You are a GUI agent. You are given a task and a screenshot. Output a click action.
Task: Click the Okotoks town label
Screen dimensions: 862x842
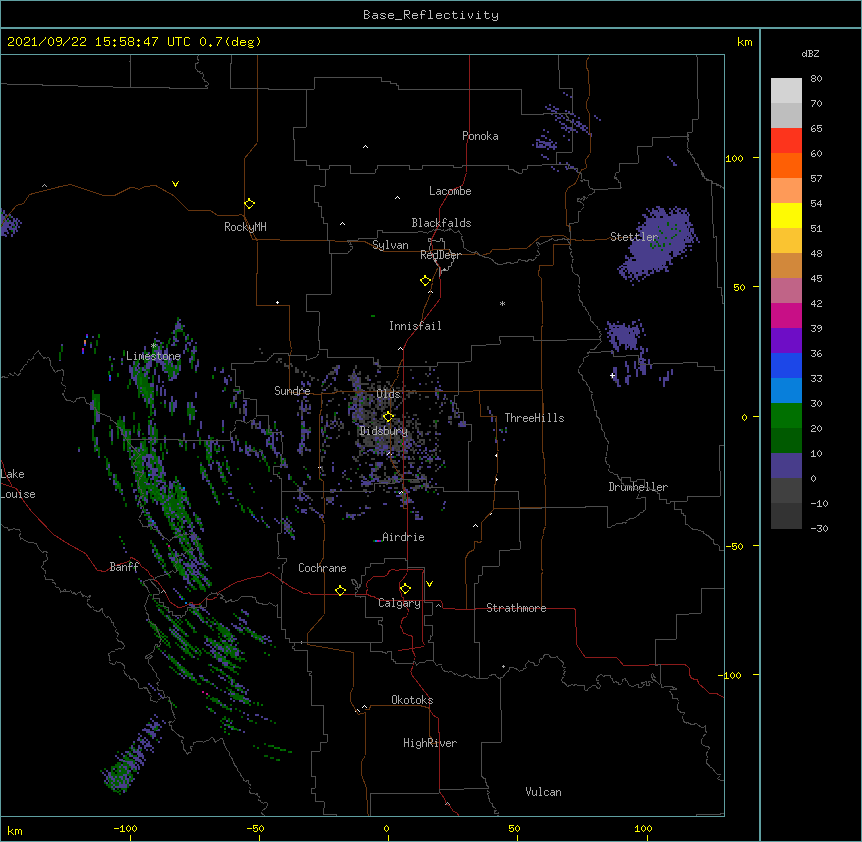pyautogui.click(x=412, y=700)
